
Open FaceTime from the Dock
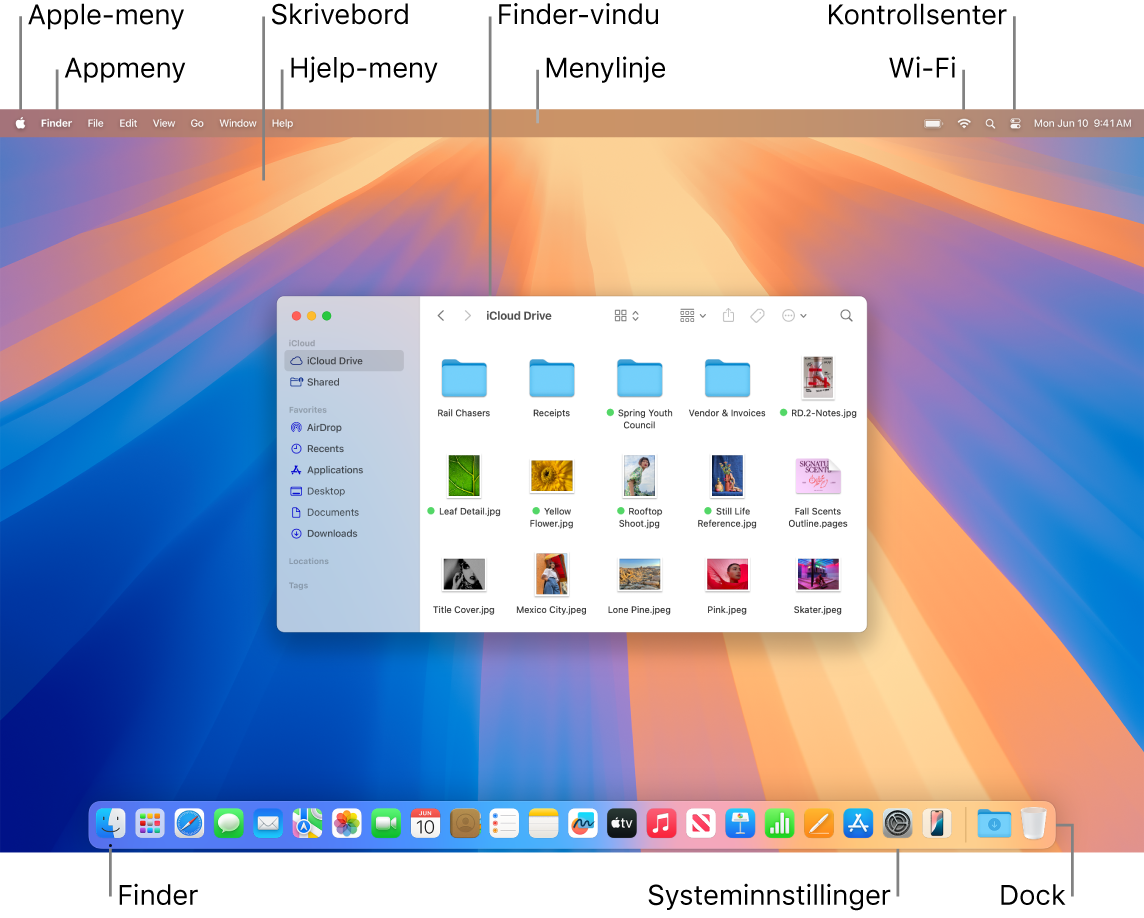tap(387, 824)
